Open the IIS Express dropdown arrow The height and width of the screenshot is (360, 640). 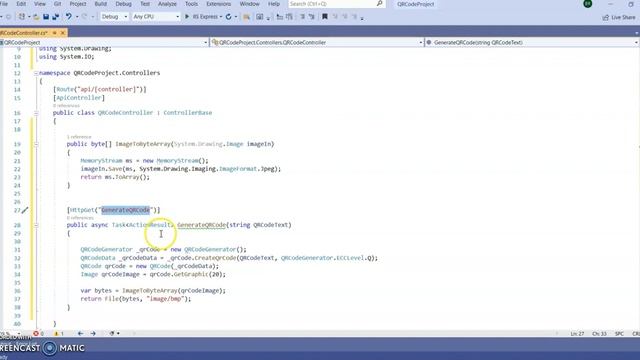221,17
